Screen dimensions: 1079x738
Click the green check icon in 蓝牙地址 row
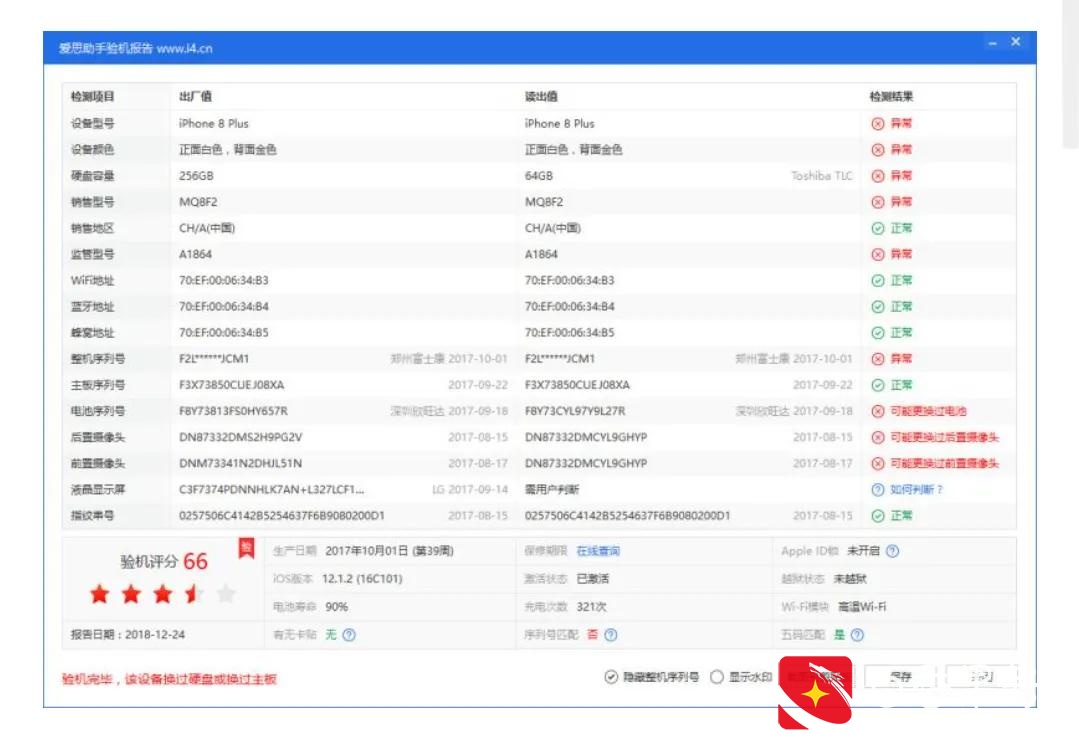click(877, 306)
